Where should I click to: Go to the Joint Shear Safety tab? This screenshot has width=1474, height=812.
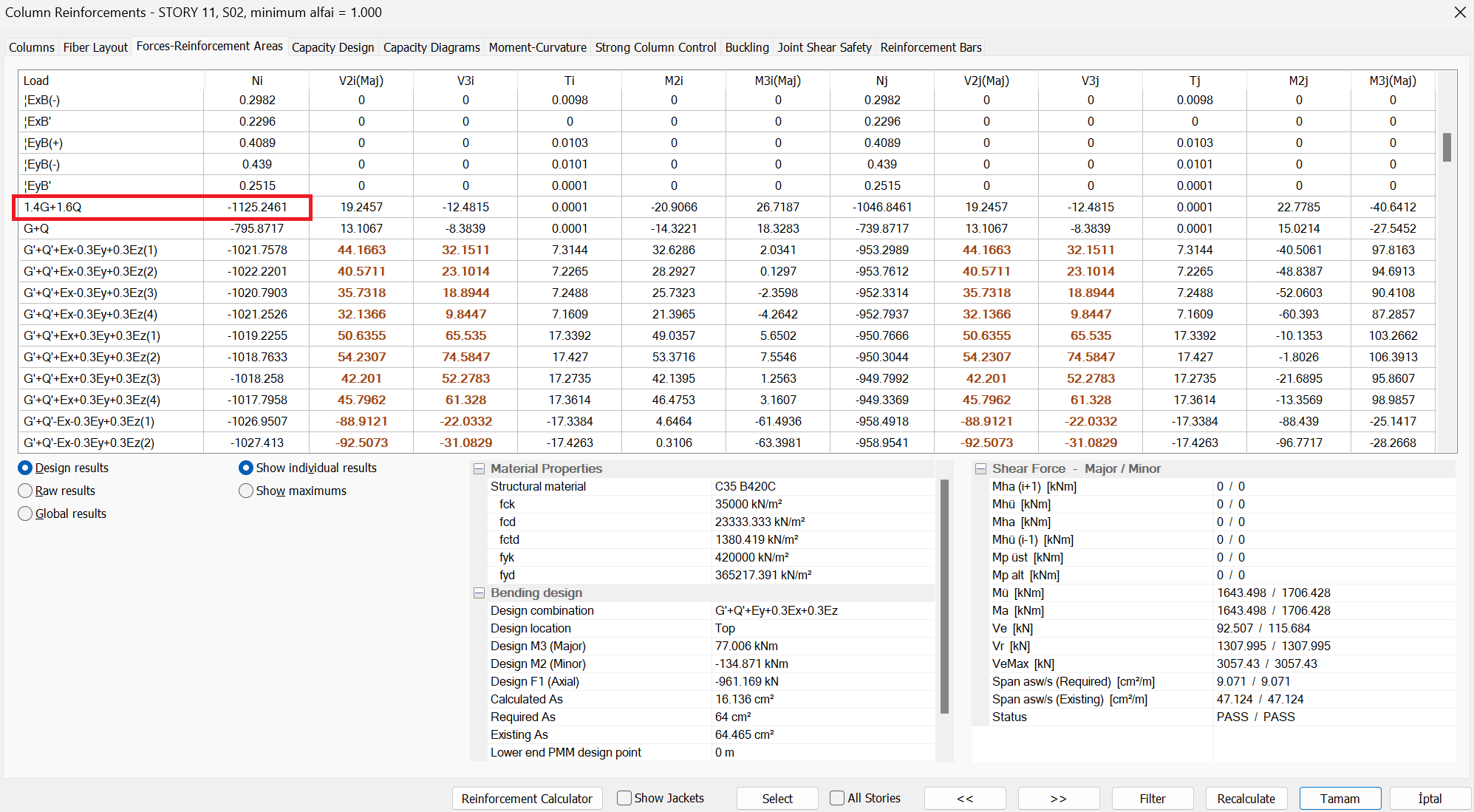click(825, 47)
